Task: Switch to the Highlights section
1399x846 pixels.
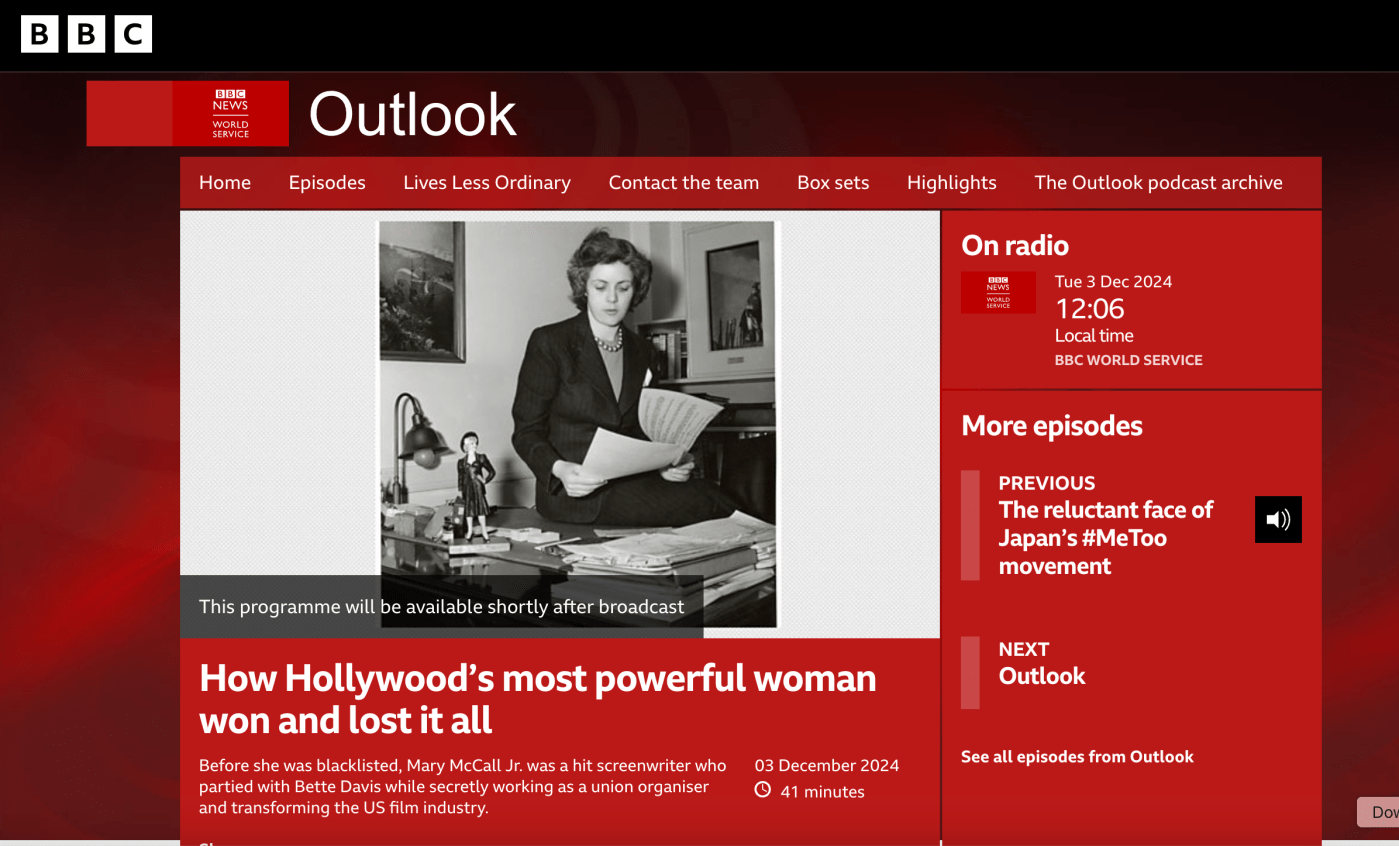Action: [x=951, y=183]
